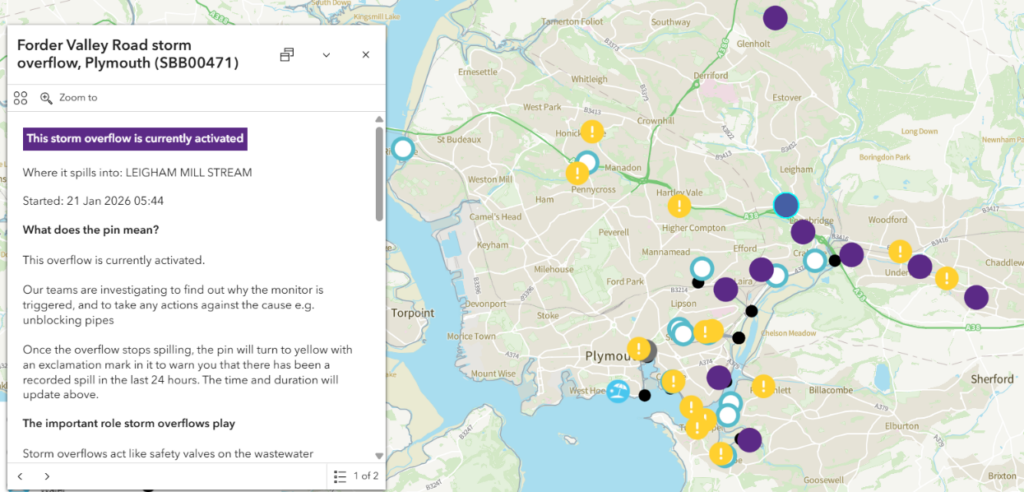
Task: Open the 1 of 2 features list
Action: 356,476
